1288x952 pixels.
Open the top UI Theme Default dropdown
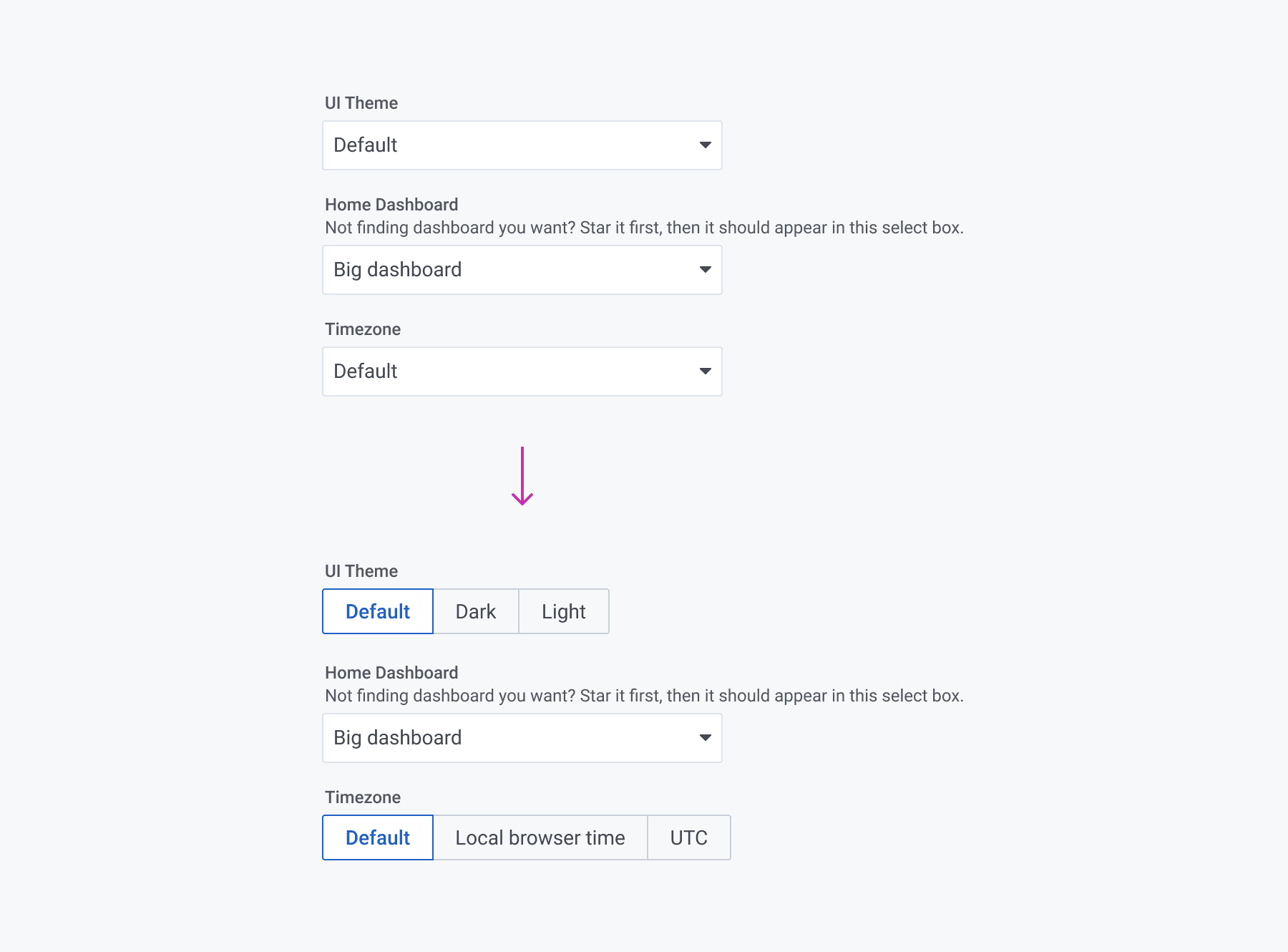pyautogui.click(x=508, y=145)
